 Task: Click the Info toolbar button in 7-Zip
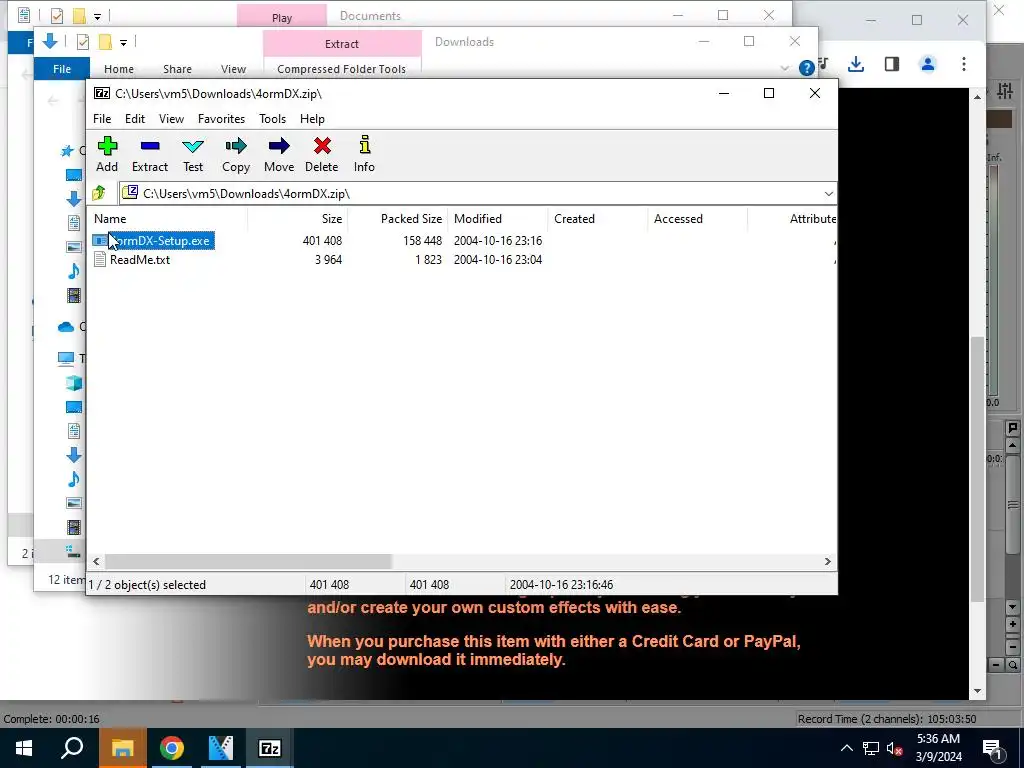pyautogui.click(x=364, y=154)
